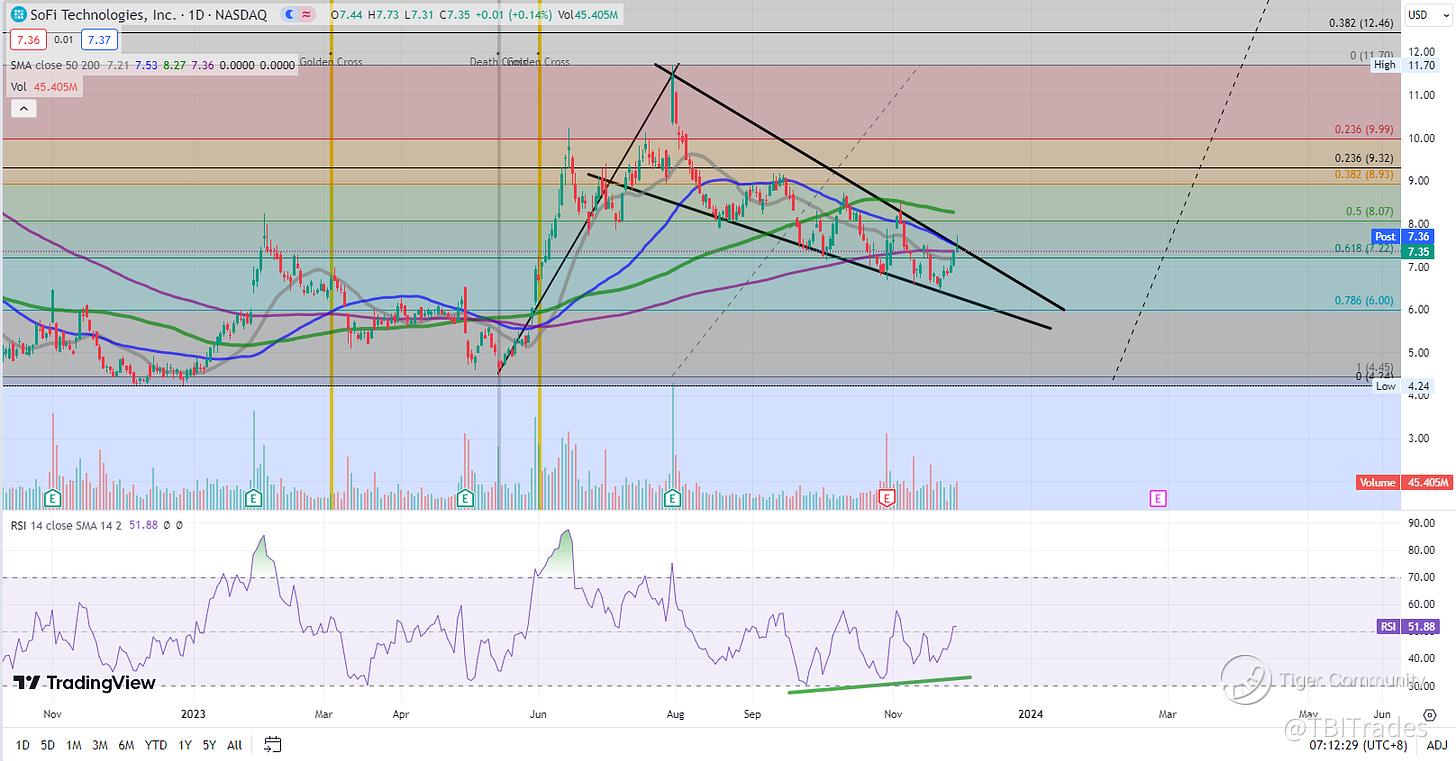This screenshot has height=761, width=1456.
Task: Click the red earnings E marker
Action: tap(885, 496)
